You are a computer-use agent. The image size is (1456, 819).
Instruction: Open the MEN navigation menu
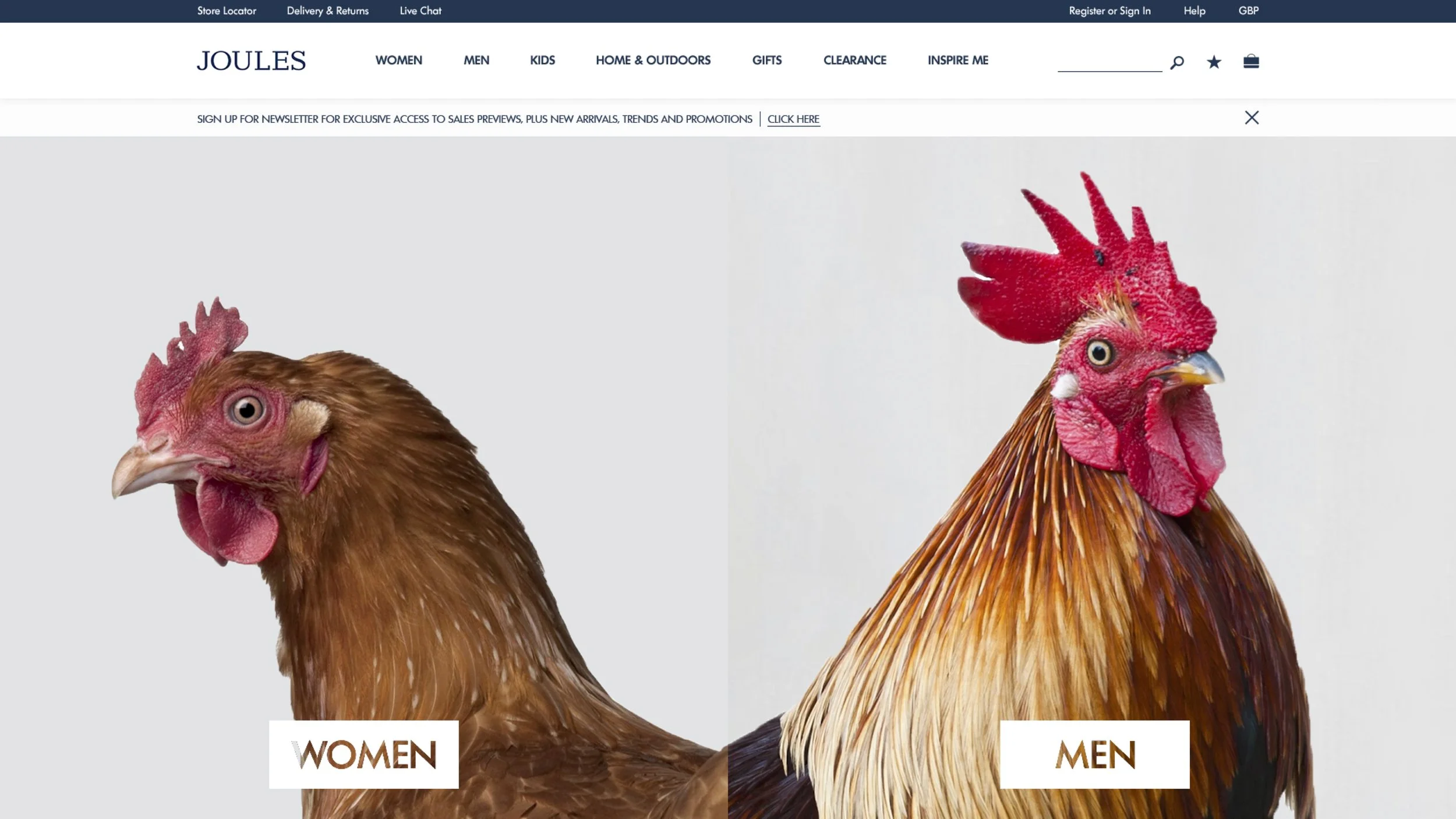point(476,60)
